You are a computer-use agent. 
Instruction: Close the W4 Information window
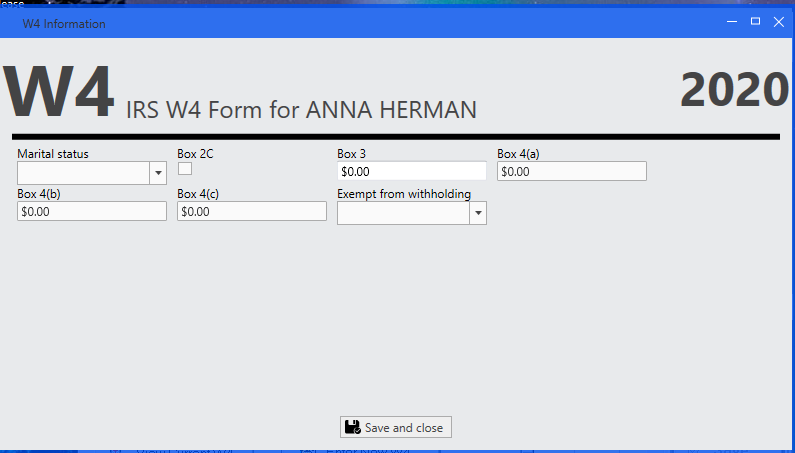779,22
